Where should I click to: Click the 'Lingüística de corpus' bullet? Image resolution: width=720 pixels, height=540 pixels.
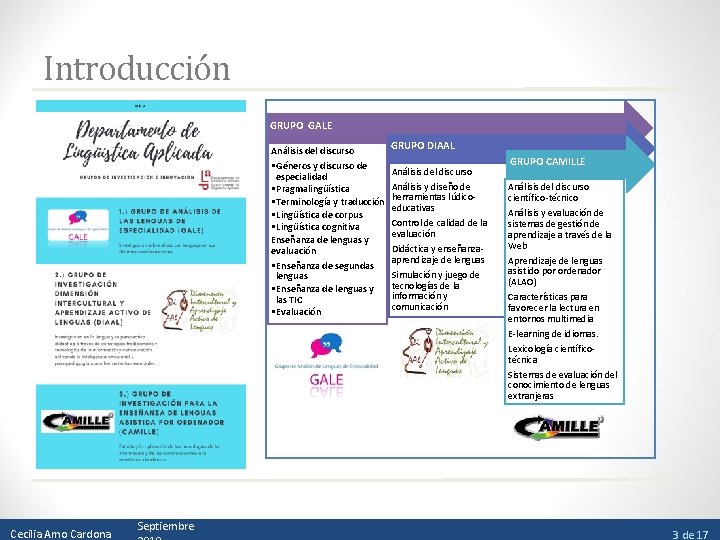pyautogui.click(x=317, y=214)
